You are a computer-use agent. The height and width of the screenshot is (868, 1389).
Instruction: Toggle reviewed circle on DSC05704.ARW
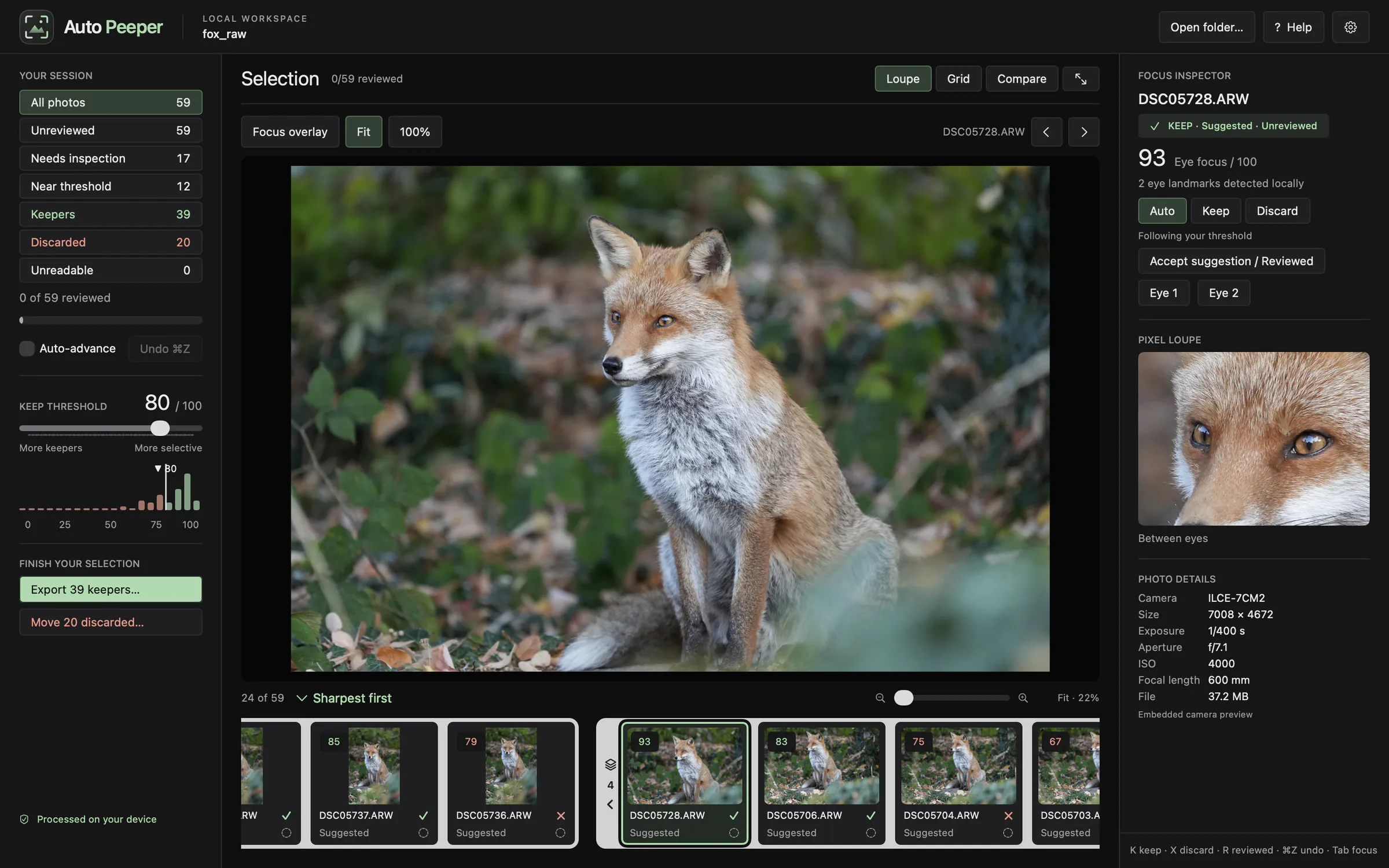(x=1008, y=833)
